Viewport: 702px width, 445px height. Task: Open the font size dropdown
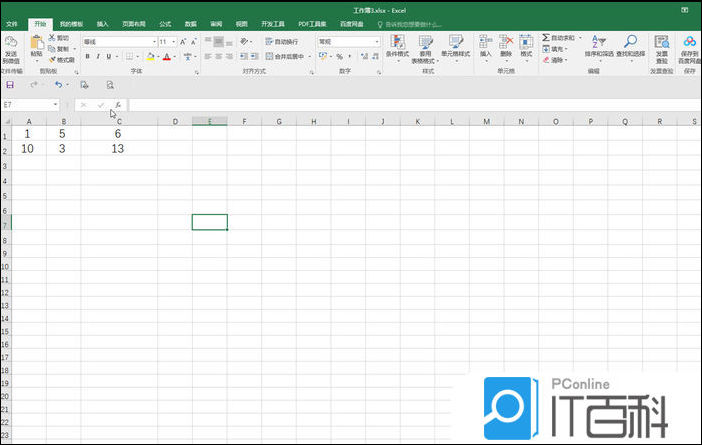[174, 42]
